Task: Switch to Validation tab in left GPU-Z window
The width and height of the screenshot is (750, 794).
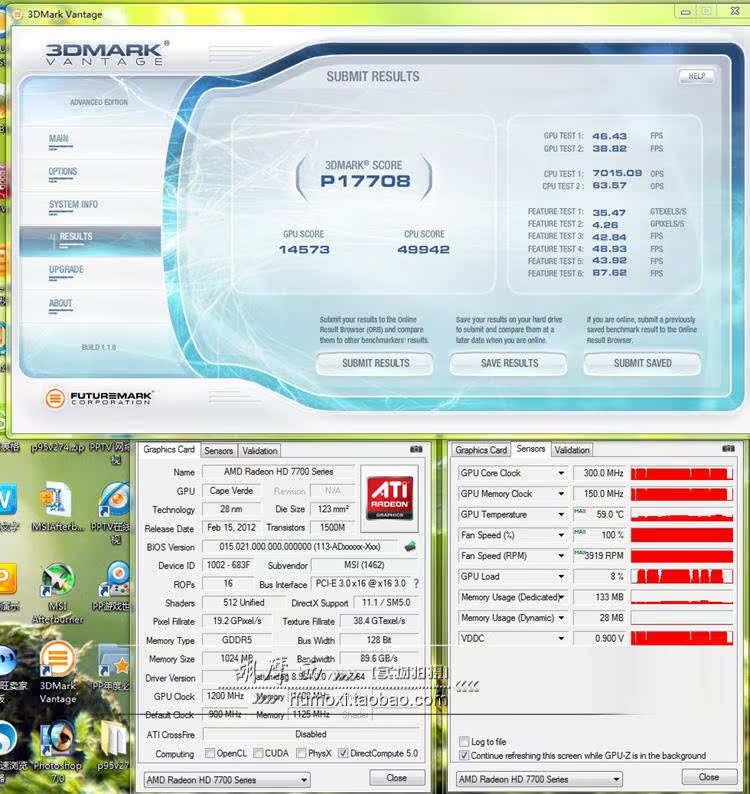Action: point(260,451)
